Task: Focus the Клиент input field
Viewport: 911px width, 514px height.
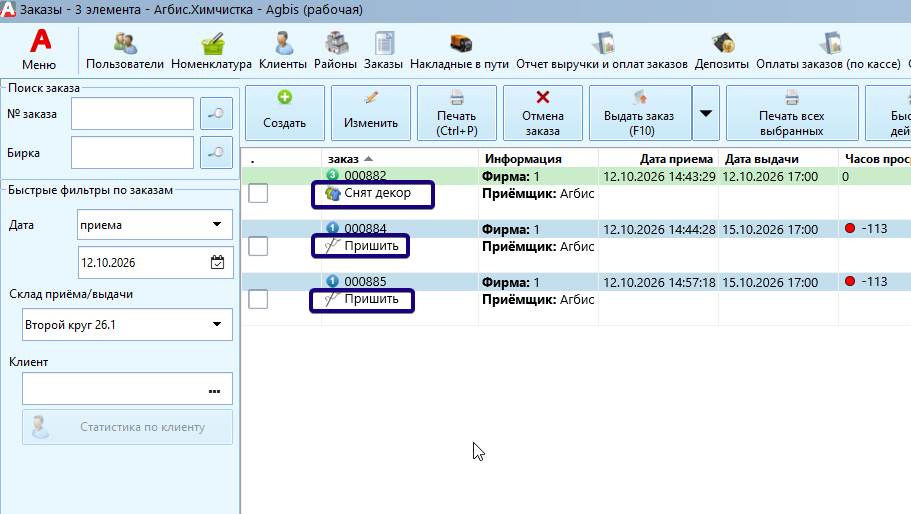Action: click(x=127, y=389)
